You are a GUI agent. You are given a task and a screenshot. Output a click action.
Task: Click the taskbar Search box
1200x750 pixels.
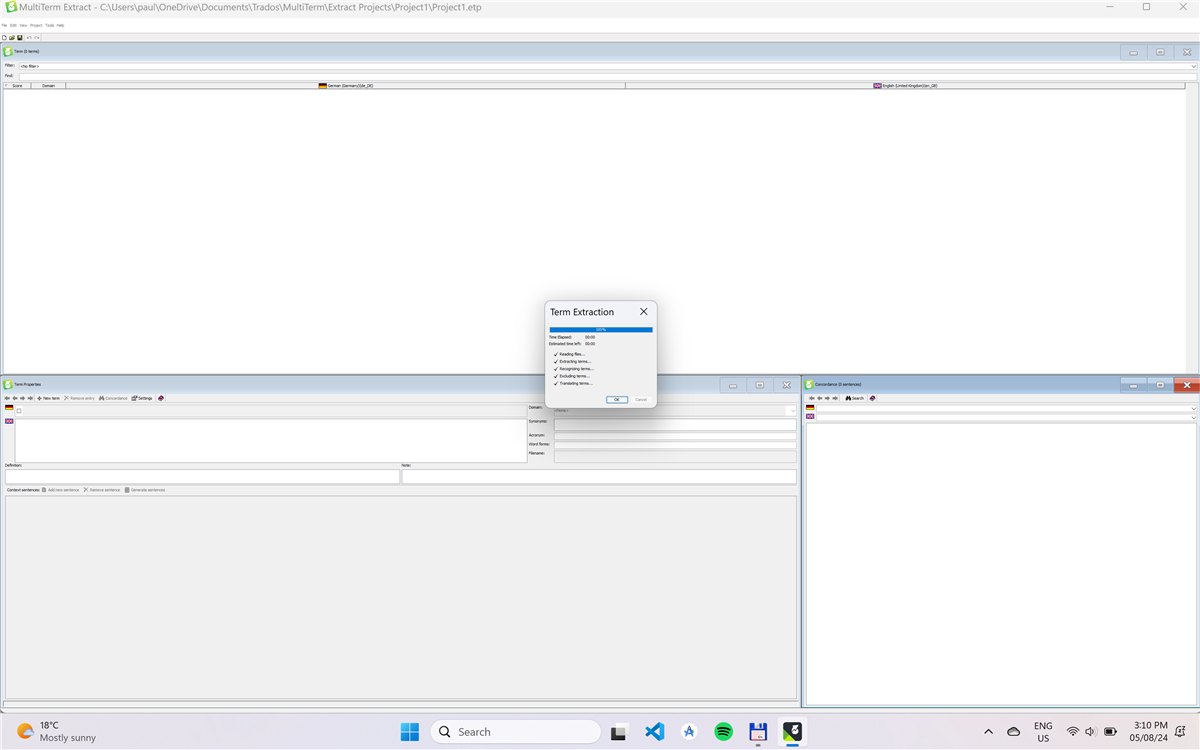(x=516, y=731)
